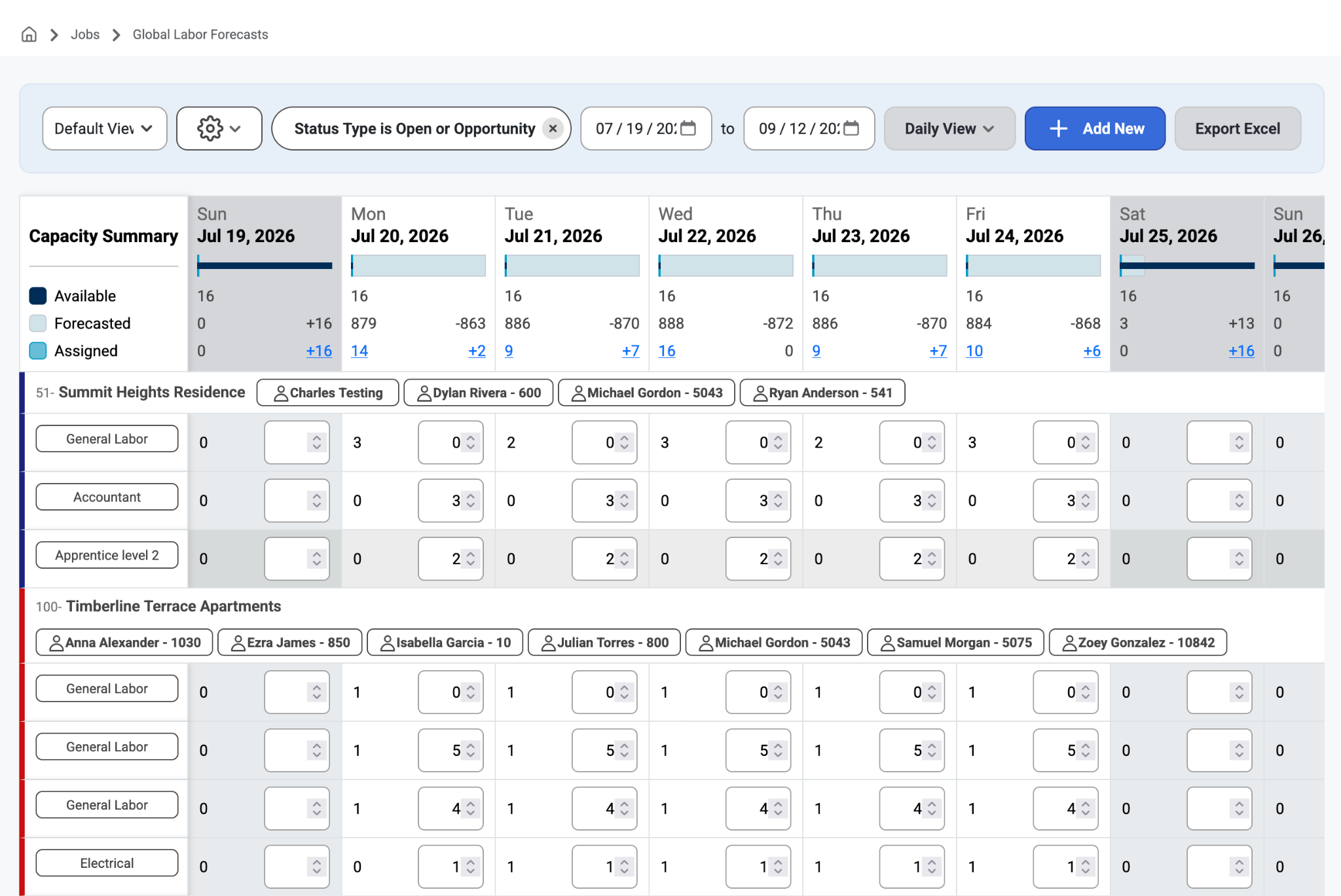The image size is (1341, 896).
Task: Open +16 assigned link for Jul 25
Action: coord(1241,351)
